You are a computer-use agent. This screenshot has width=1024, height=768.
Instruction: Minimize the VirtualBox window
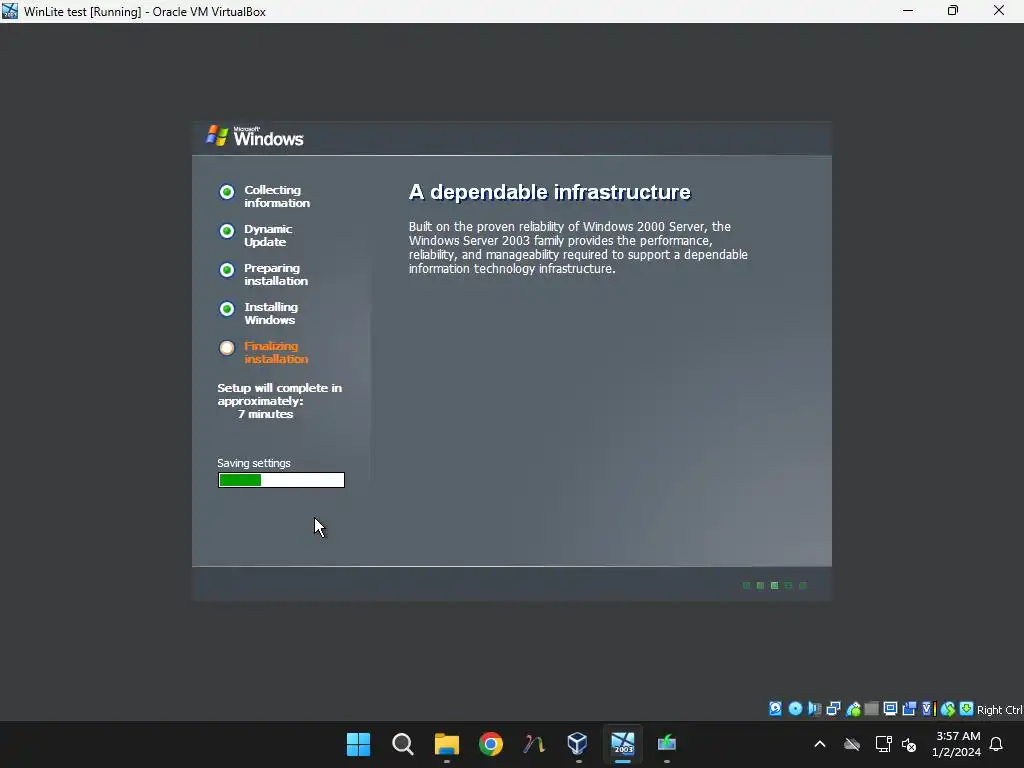tap(908, 11)
